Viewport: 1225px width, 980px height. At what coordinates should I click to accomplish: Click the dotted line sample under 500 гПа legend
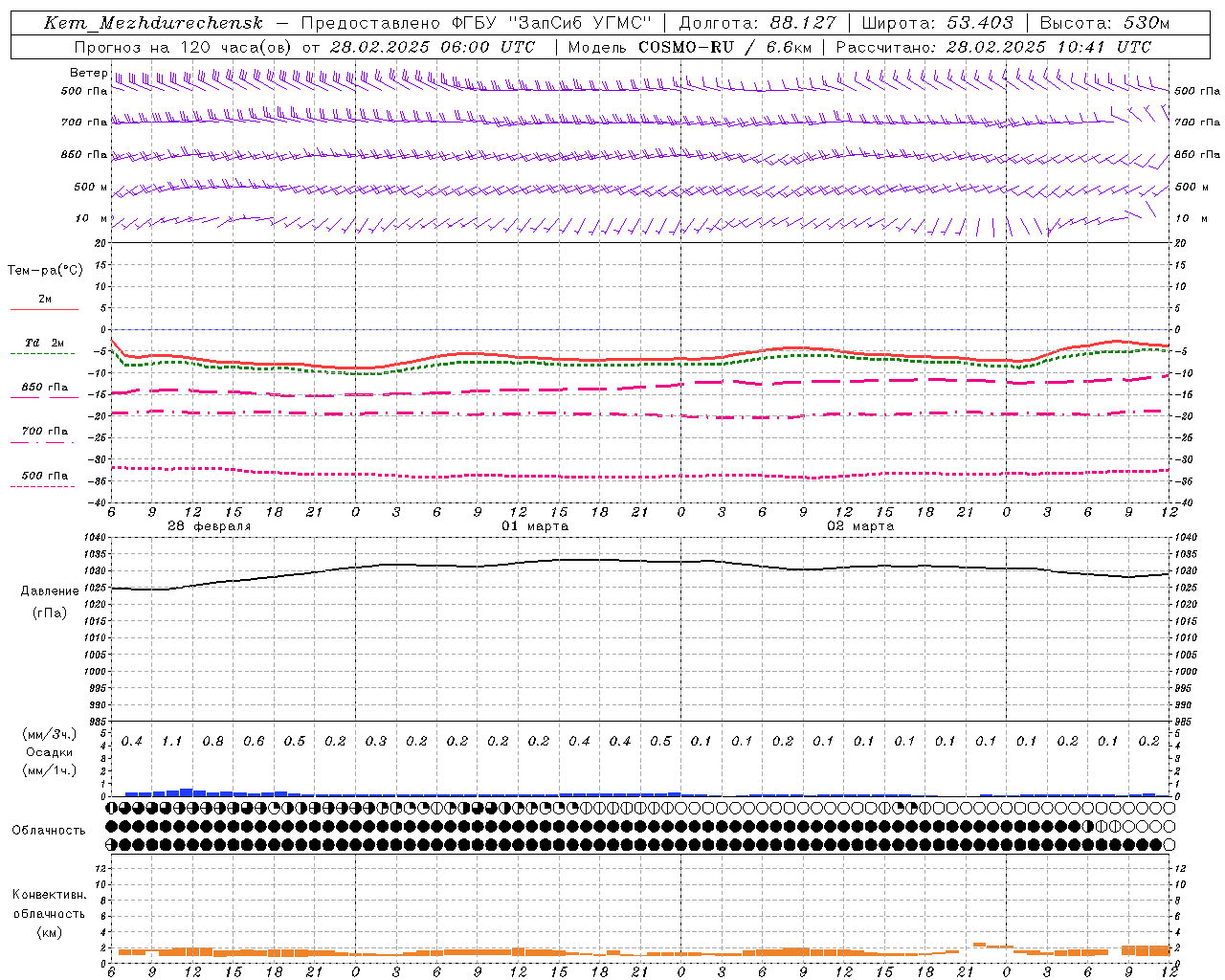[x=42, y=486]
